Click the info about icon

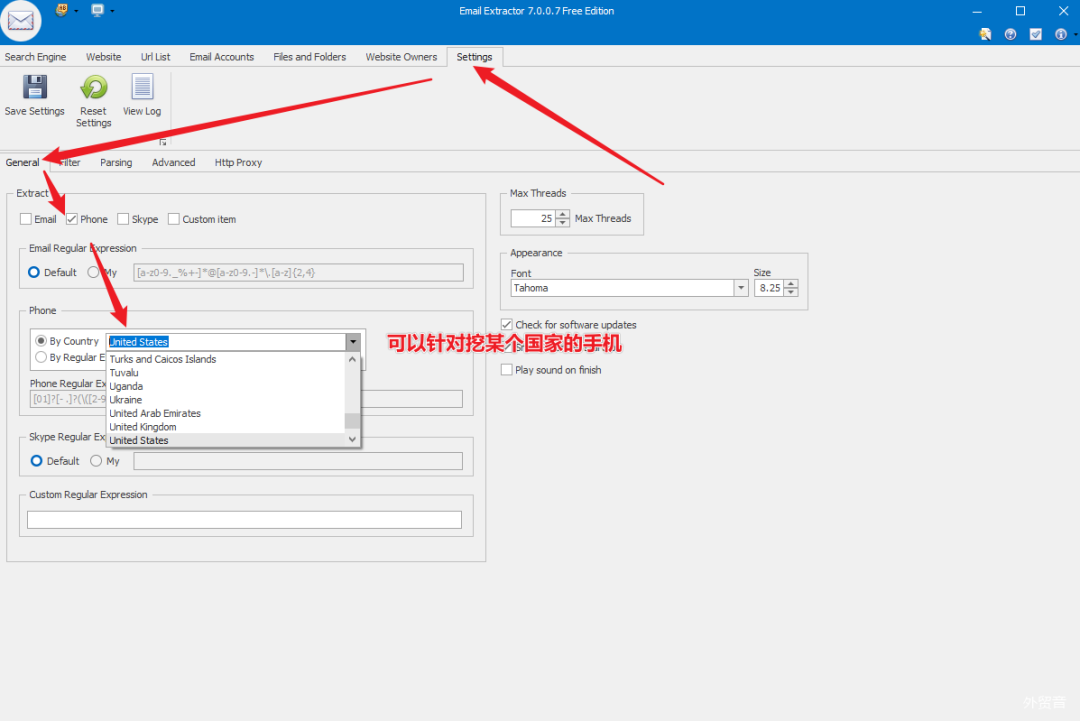(x=1061, y=34)
